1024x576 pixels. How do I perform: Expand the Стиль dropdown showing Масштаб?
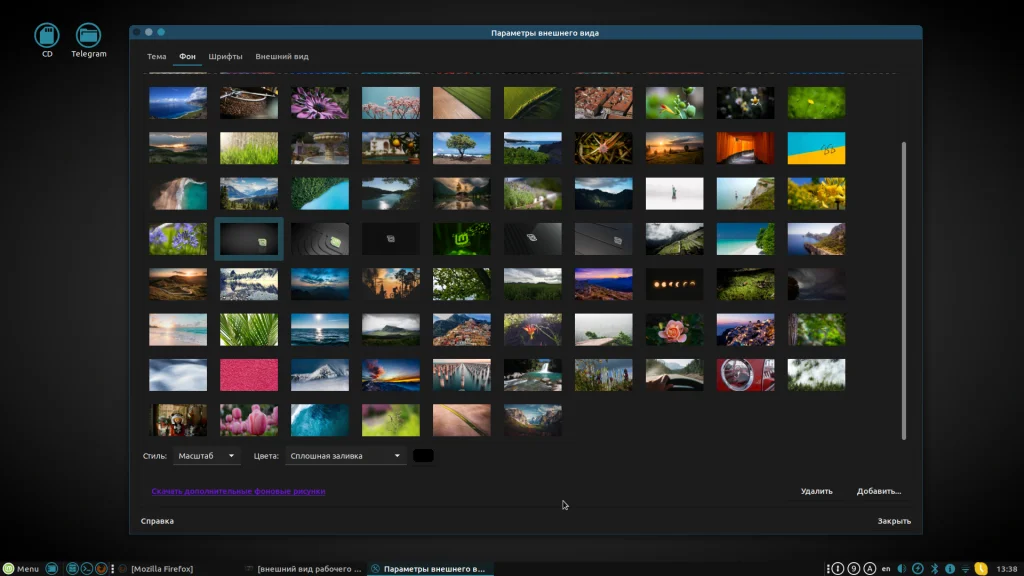click(x=206, y=456)
